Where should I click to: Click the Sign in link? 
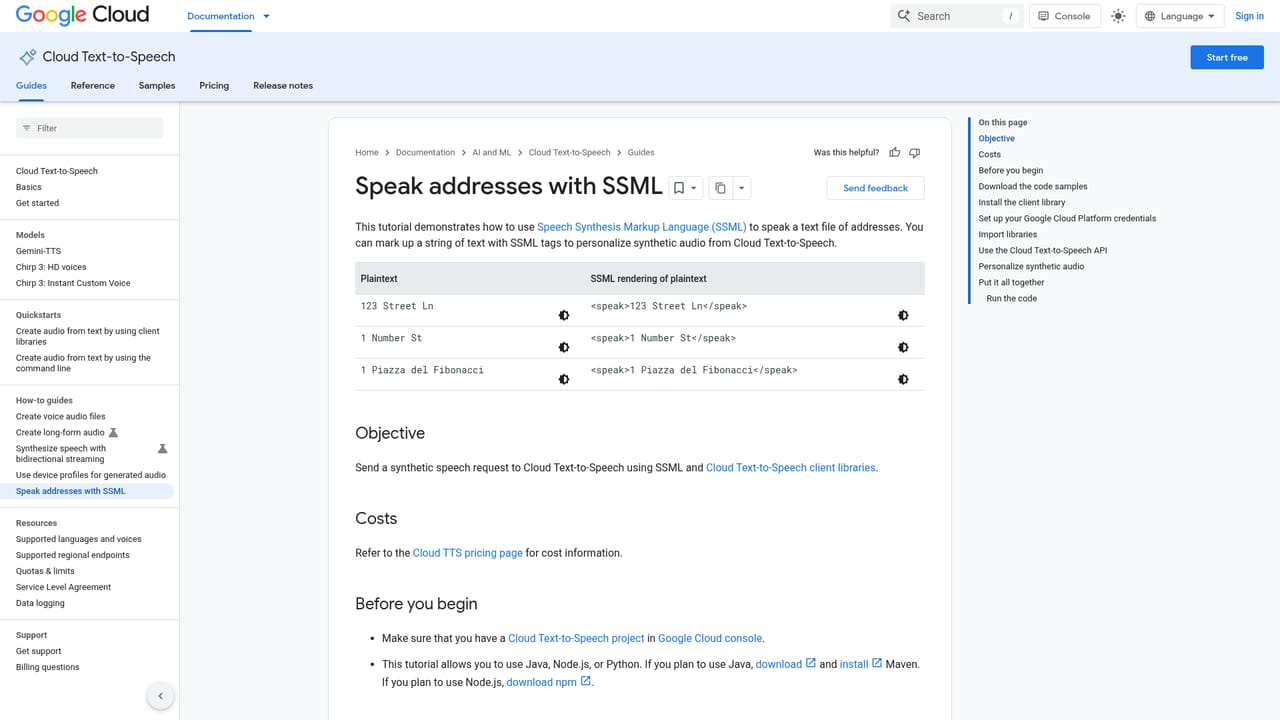(1250, 16)
